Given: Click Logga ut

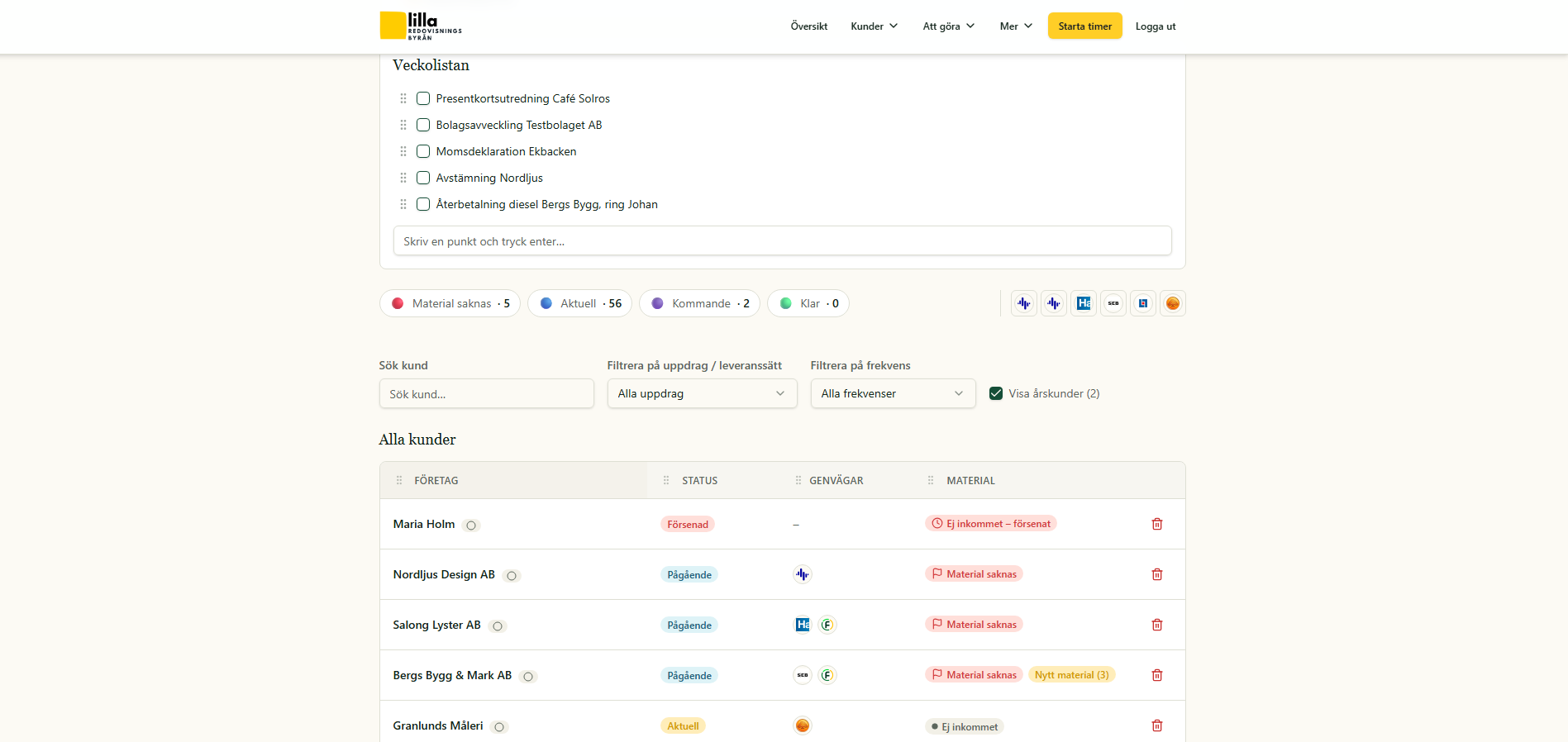Looking at the screenshot, I should click(1156, 26).
